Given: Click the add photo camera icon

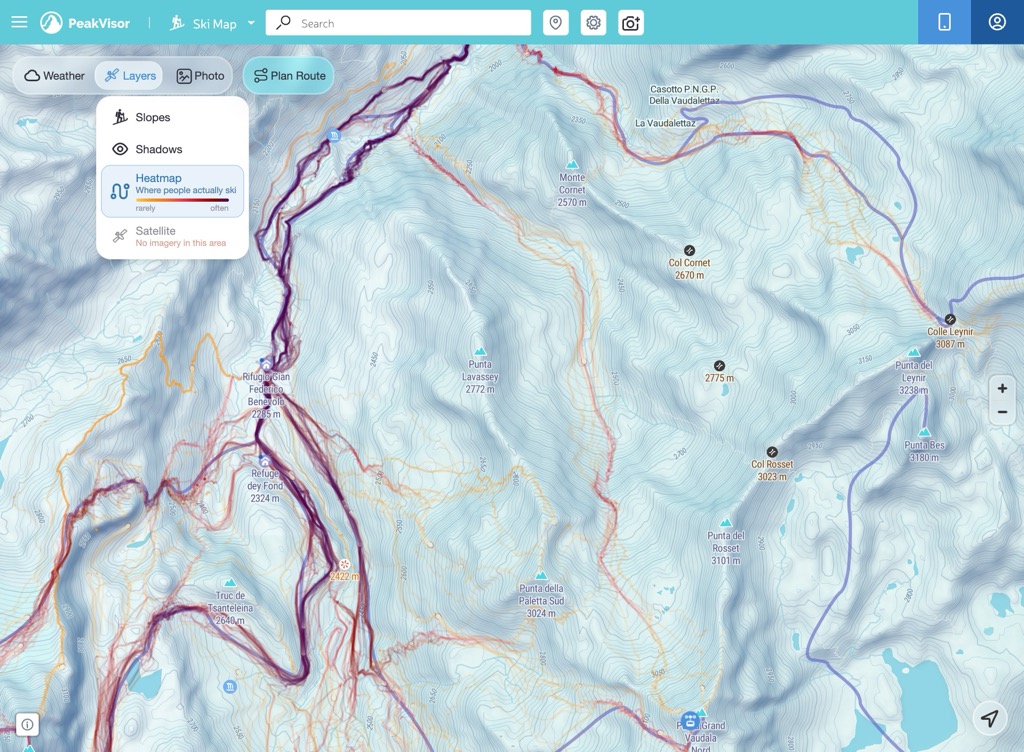Looking at the screenshot, I should pyautogui.click(x=631, y=23).
